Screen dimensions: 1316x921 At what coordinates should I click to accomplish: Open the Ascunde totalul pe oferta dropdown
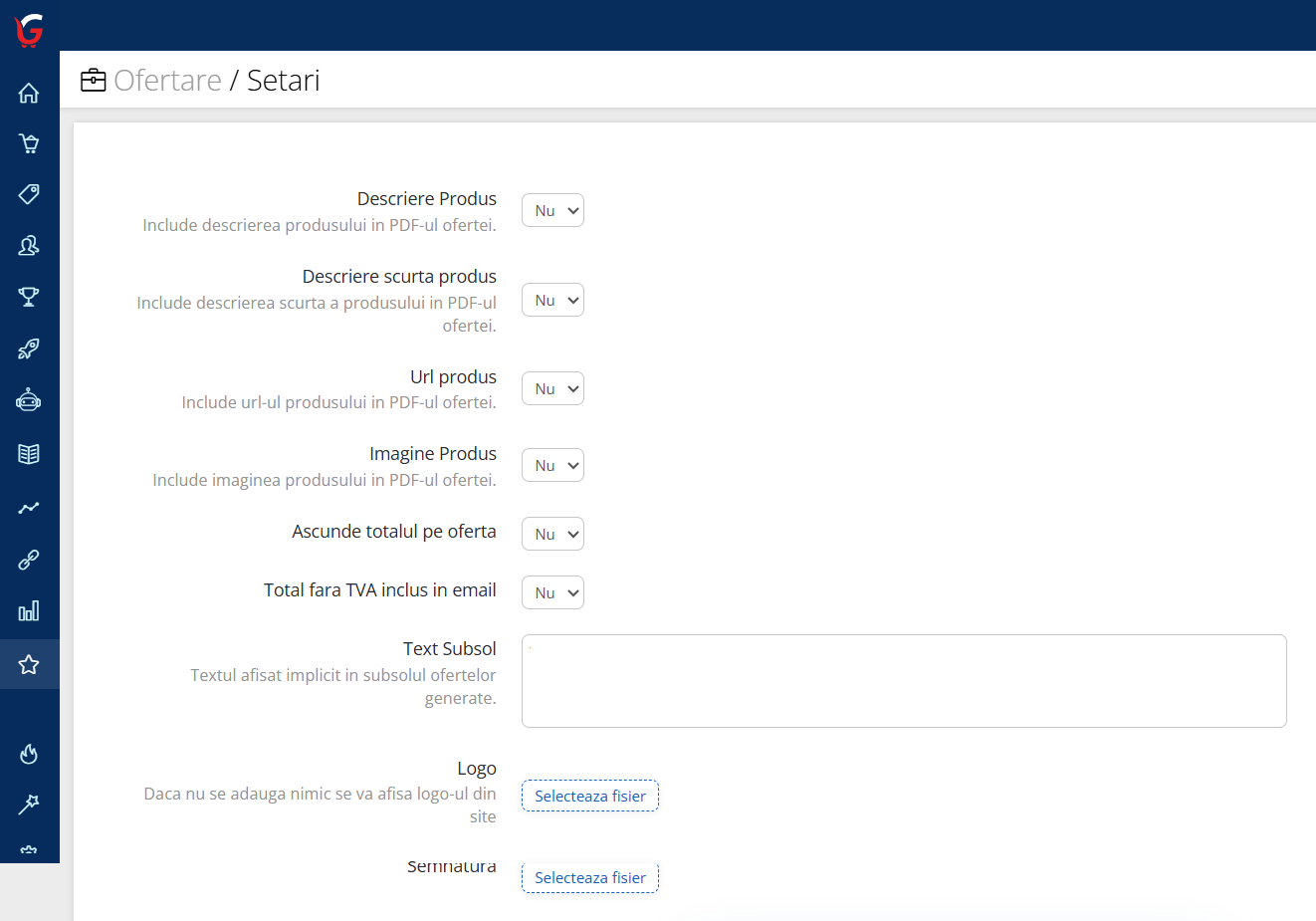[x=552, y=534]
